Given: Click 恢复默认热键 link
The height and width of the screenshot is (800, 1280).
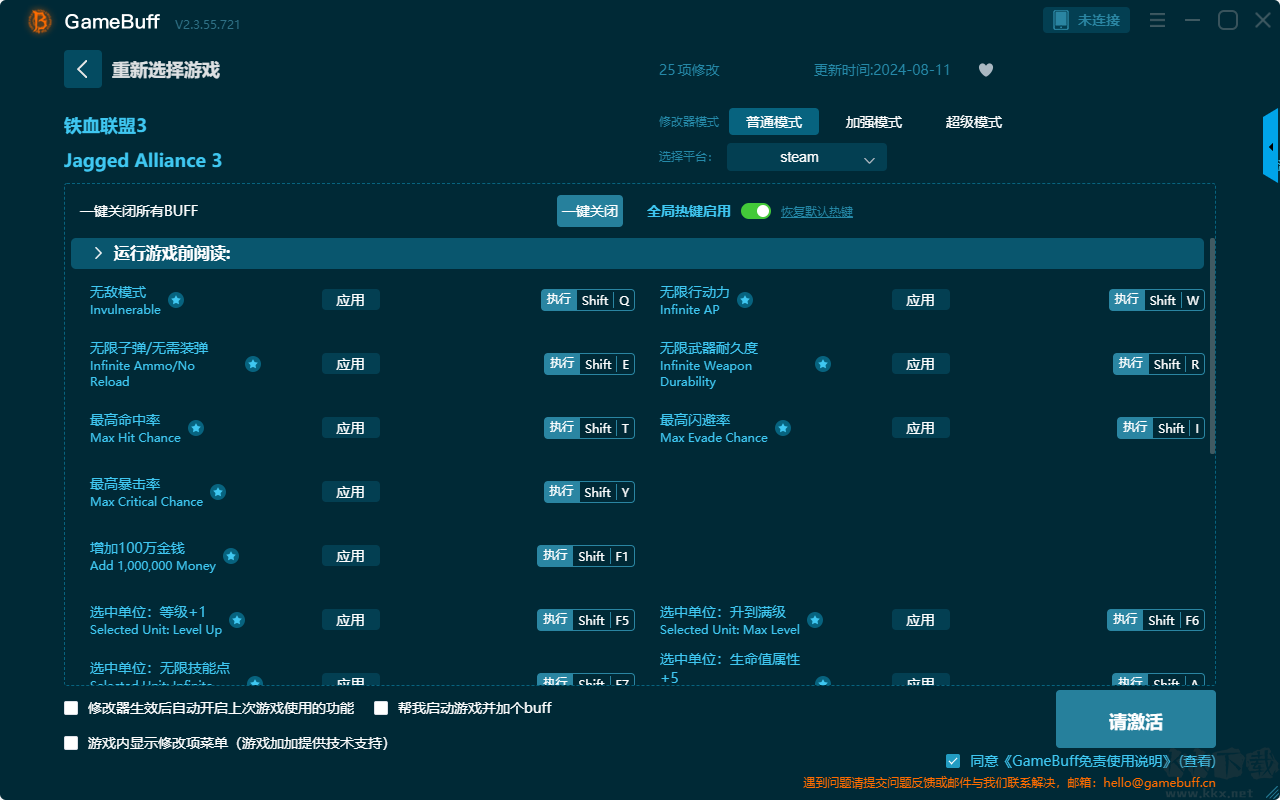Looking at the screenshot, I should click(817, 212).
